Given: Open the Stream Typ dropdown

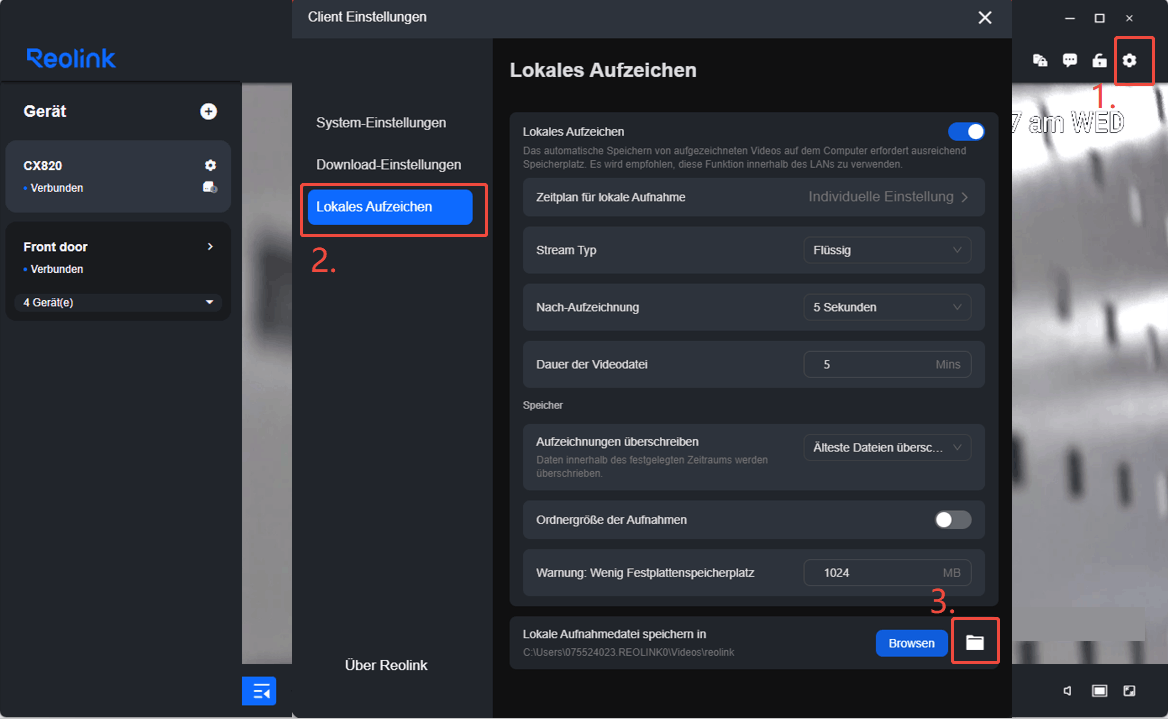Looking at the screenshot, I should click(x=887, y=250).
